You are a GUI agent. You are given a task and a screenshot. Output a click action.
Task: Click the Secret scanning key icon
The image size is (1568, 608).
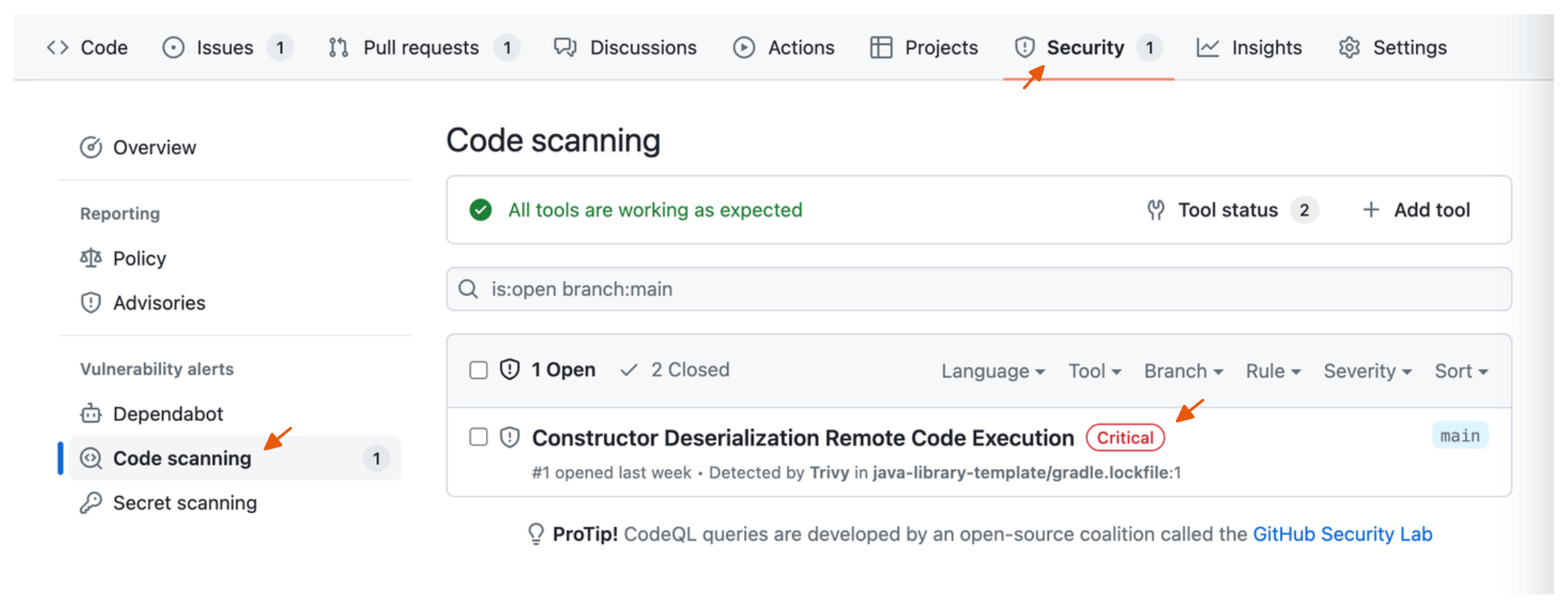click(x=91, y=503)
